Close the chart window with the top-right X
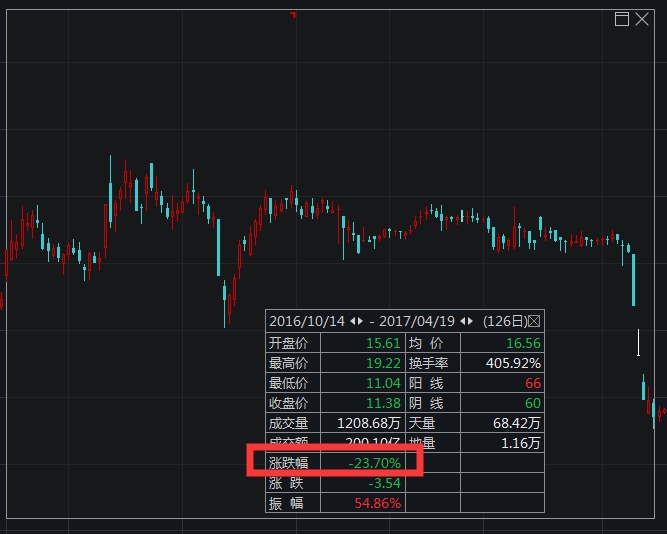Viewport: 667px width, 534px height. 642,19
